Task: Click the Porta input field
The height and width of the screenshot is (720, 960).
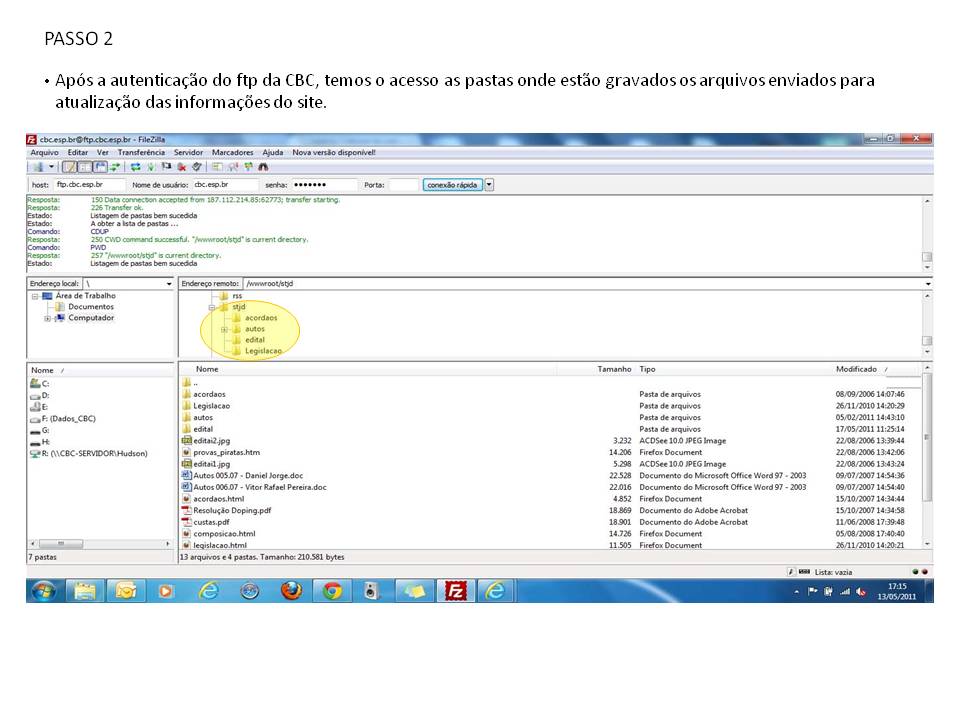Action: point(403,185)
